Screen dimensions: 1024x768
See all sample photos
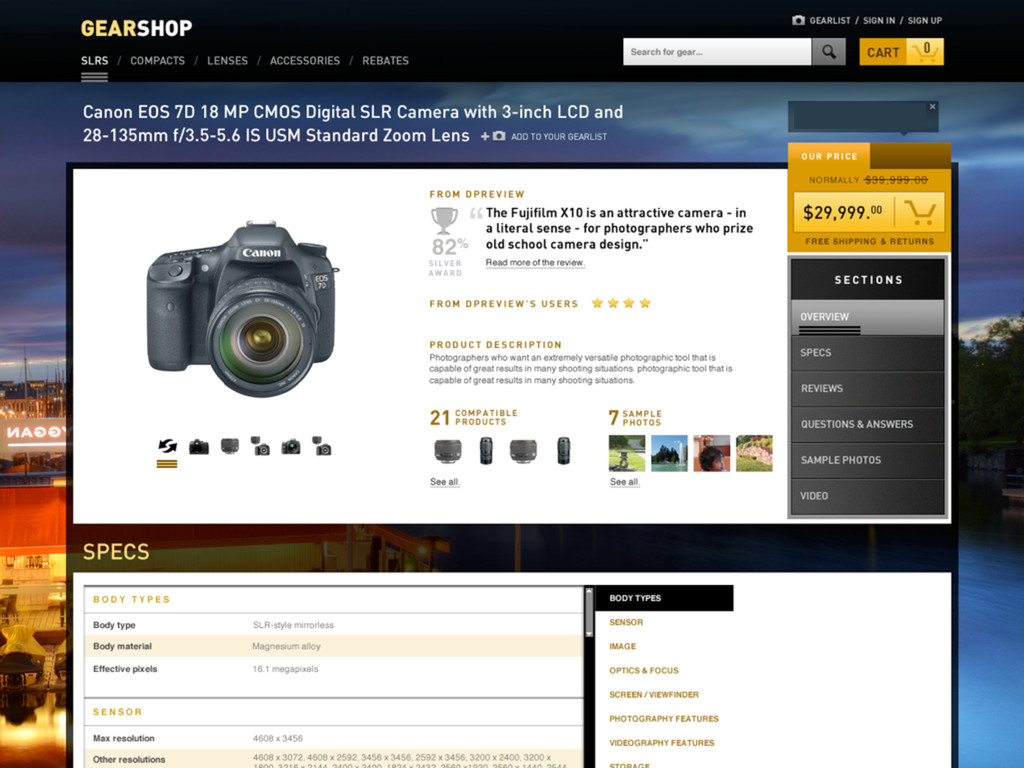[x=624, y=482]
